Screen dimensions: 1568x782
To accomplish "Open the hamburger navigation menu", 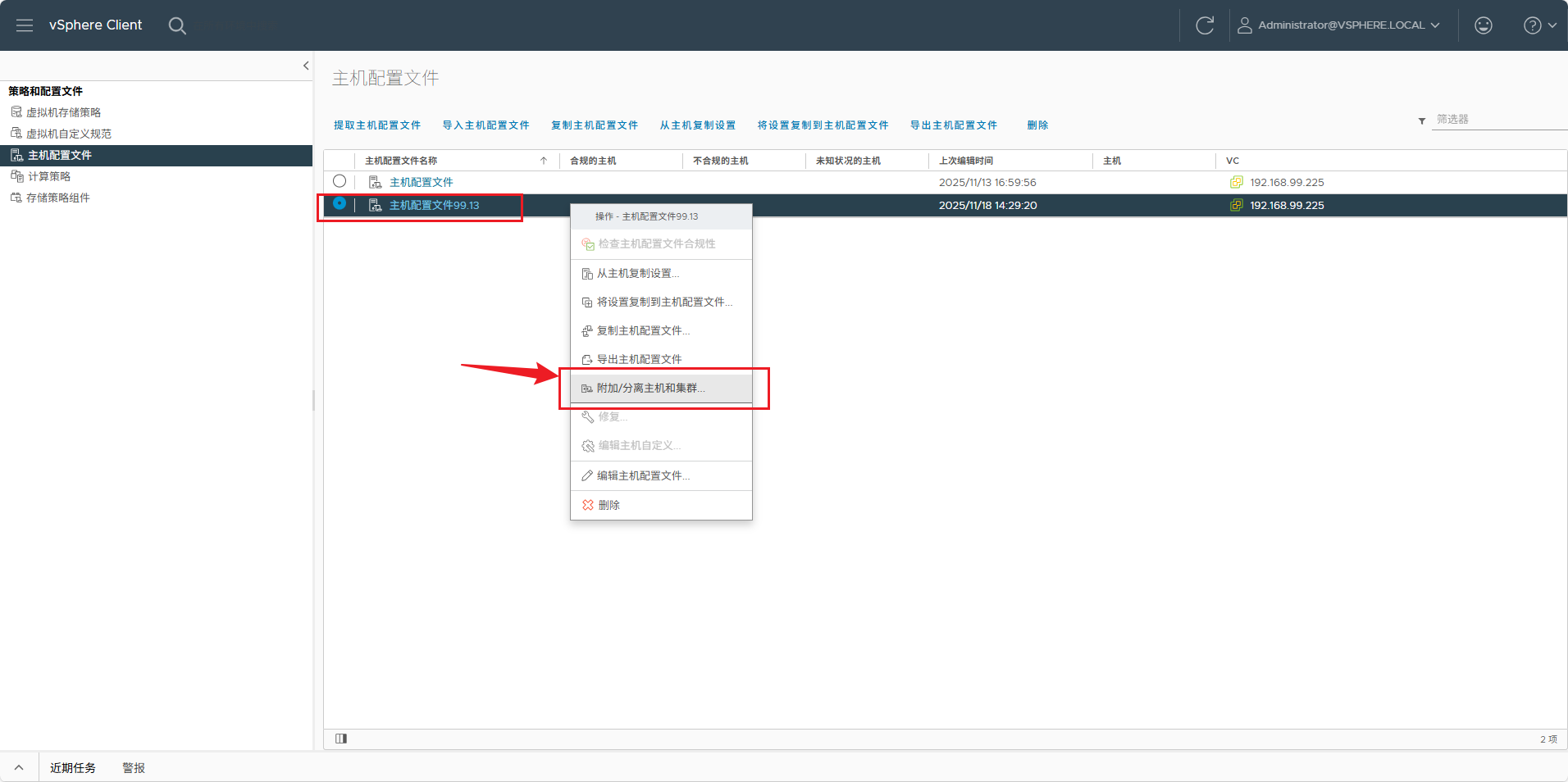I will click(x=25, y=25).
